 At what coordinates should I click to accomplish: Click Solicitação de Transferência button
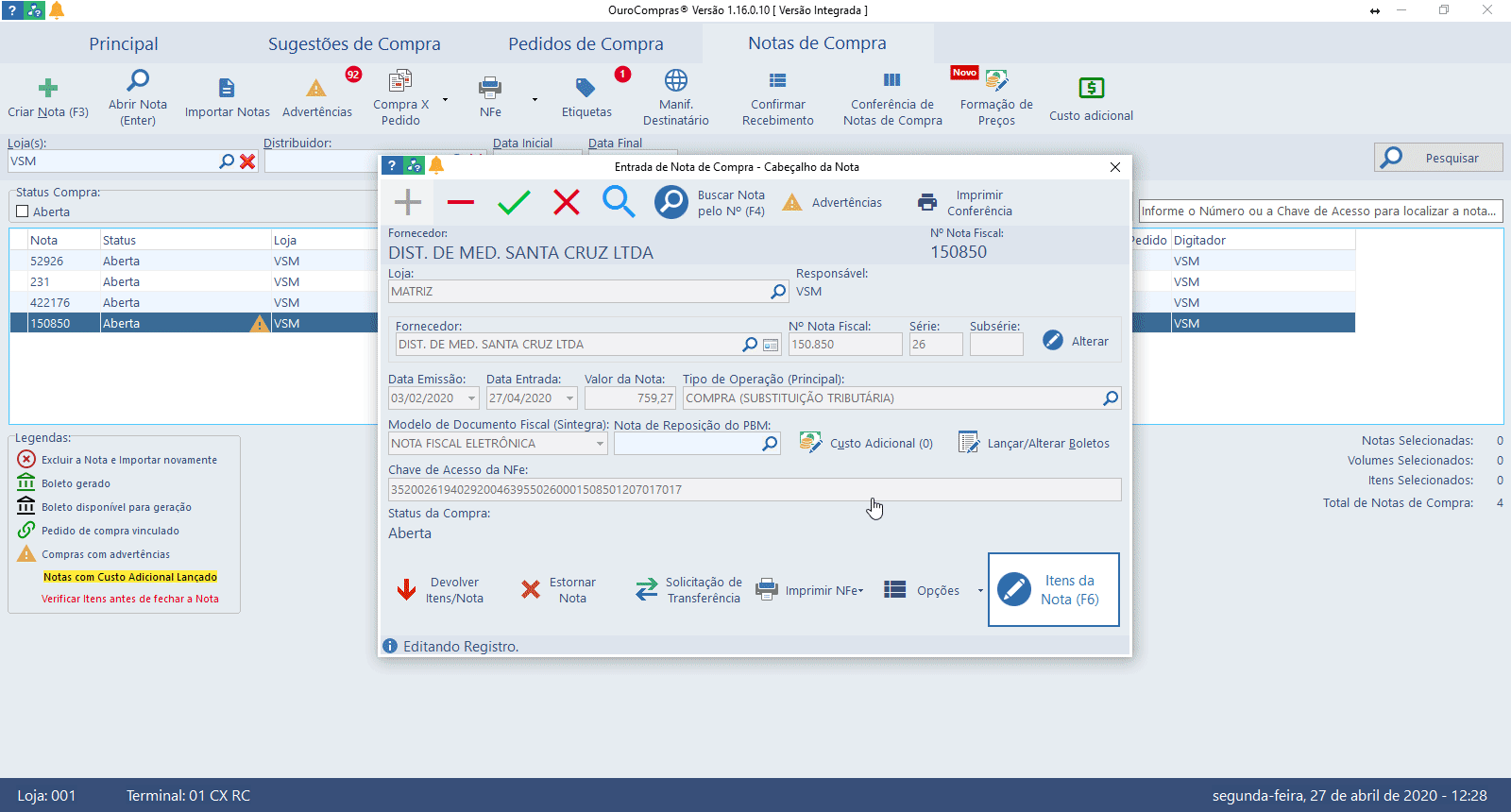coord(689,590)
